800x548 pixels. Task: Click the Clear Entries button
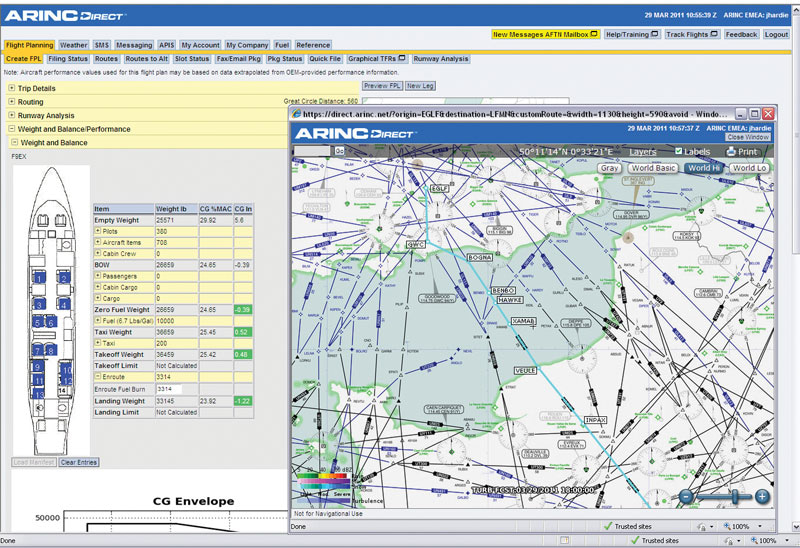(x=78, y=462)
